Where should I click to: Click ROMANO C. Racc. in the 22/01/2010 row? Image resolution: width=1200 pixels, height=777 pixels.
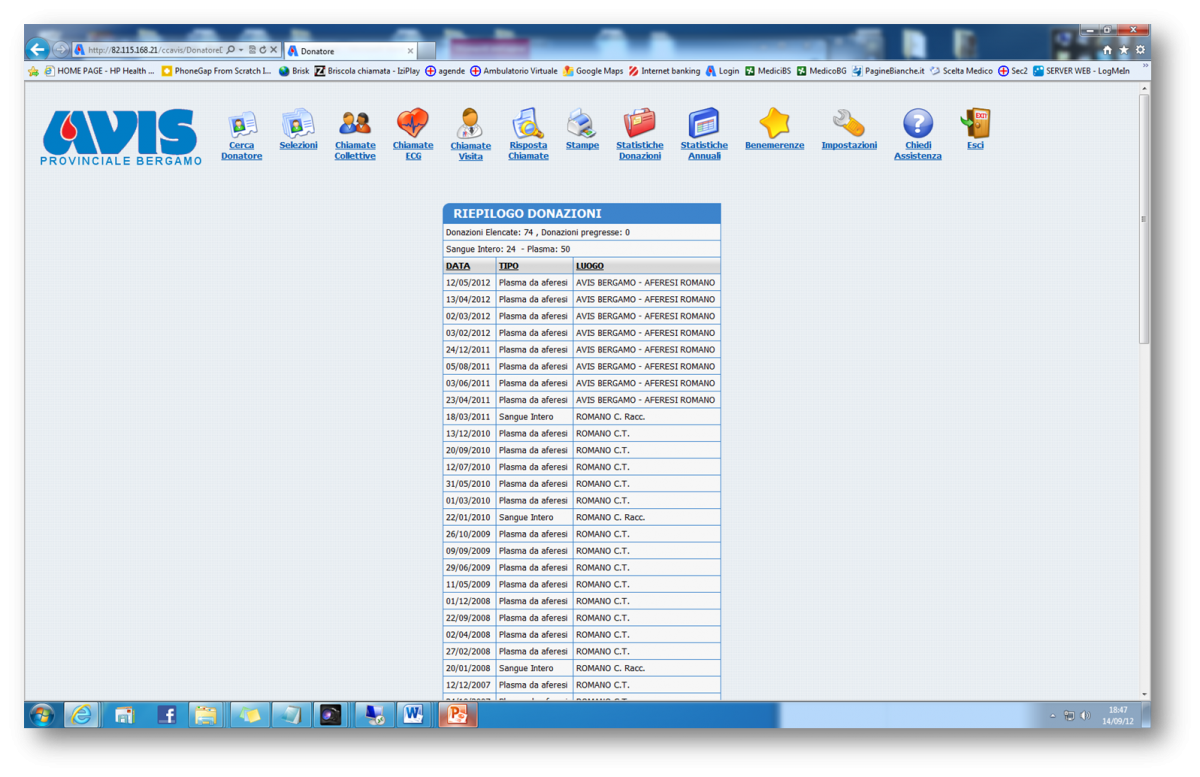[x=610, y=518]
